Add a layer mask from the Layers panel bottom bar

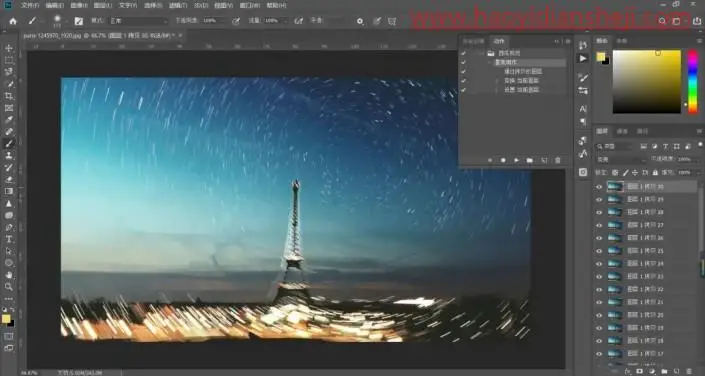point(640,371)
